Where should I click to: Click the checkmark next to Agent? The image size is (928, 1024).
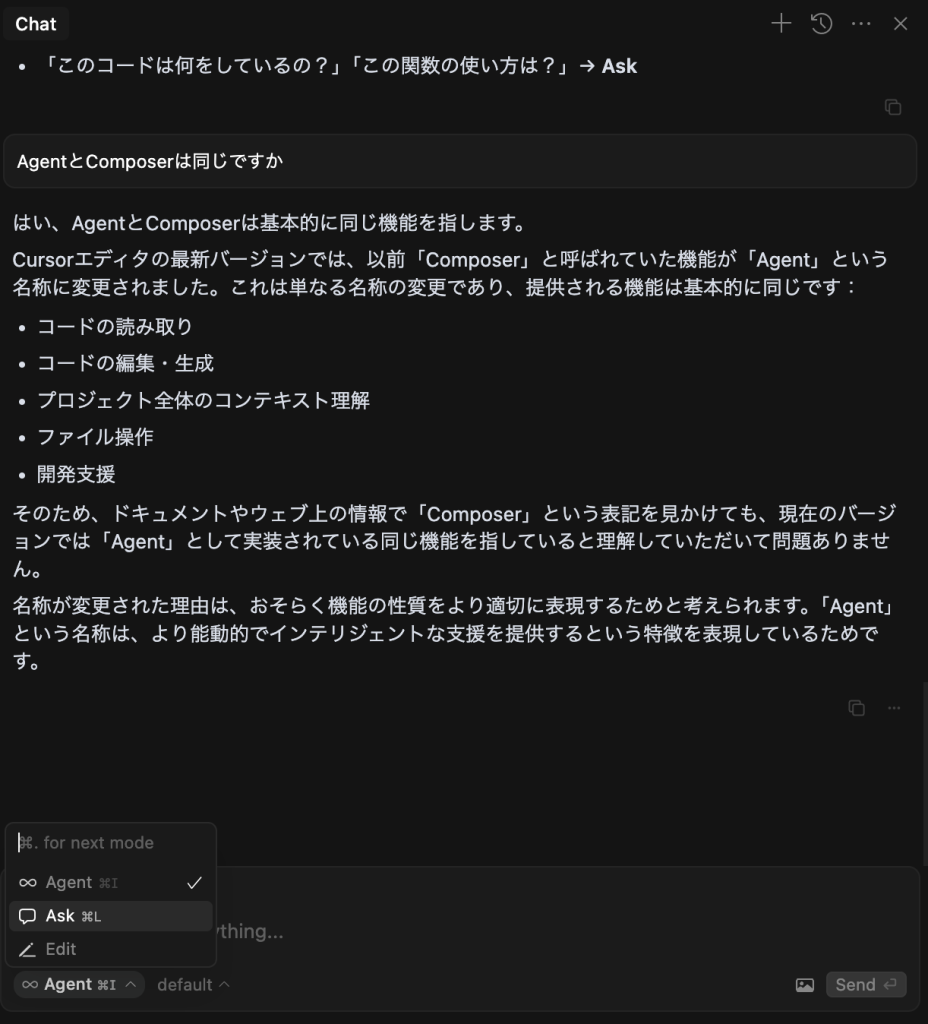tap(194, 882)
